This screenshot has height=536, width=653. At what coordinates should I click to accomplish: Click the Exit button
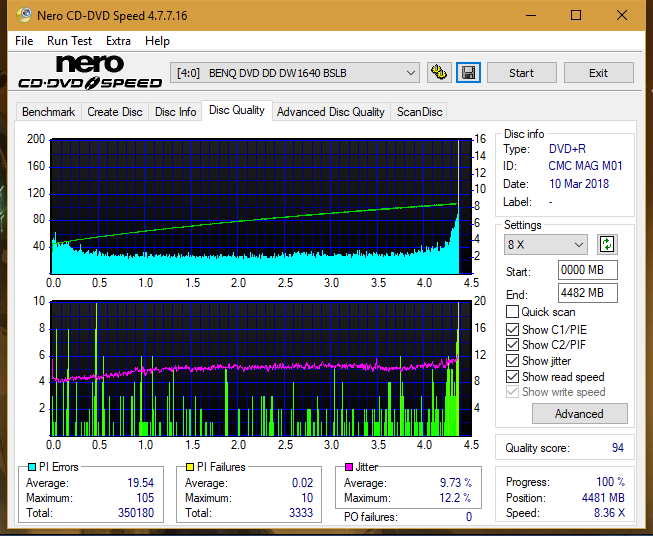pos(598,73)
